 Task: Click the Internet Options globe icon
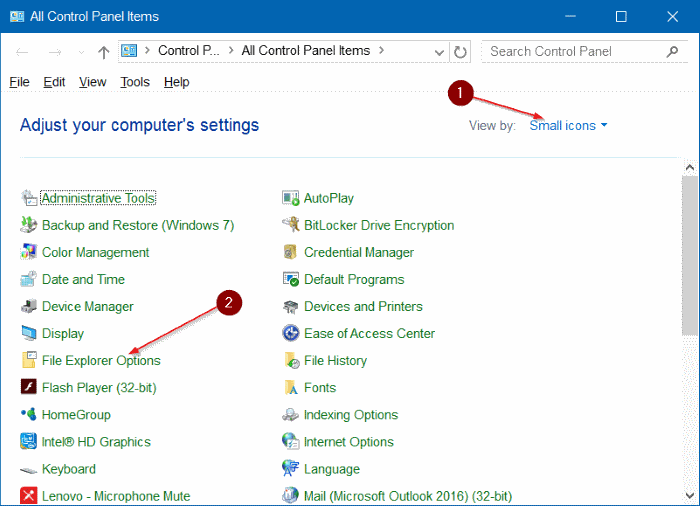pos(291,441)
